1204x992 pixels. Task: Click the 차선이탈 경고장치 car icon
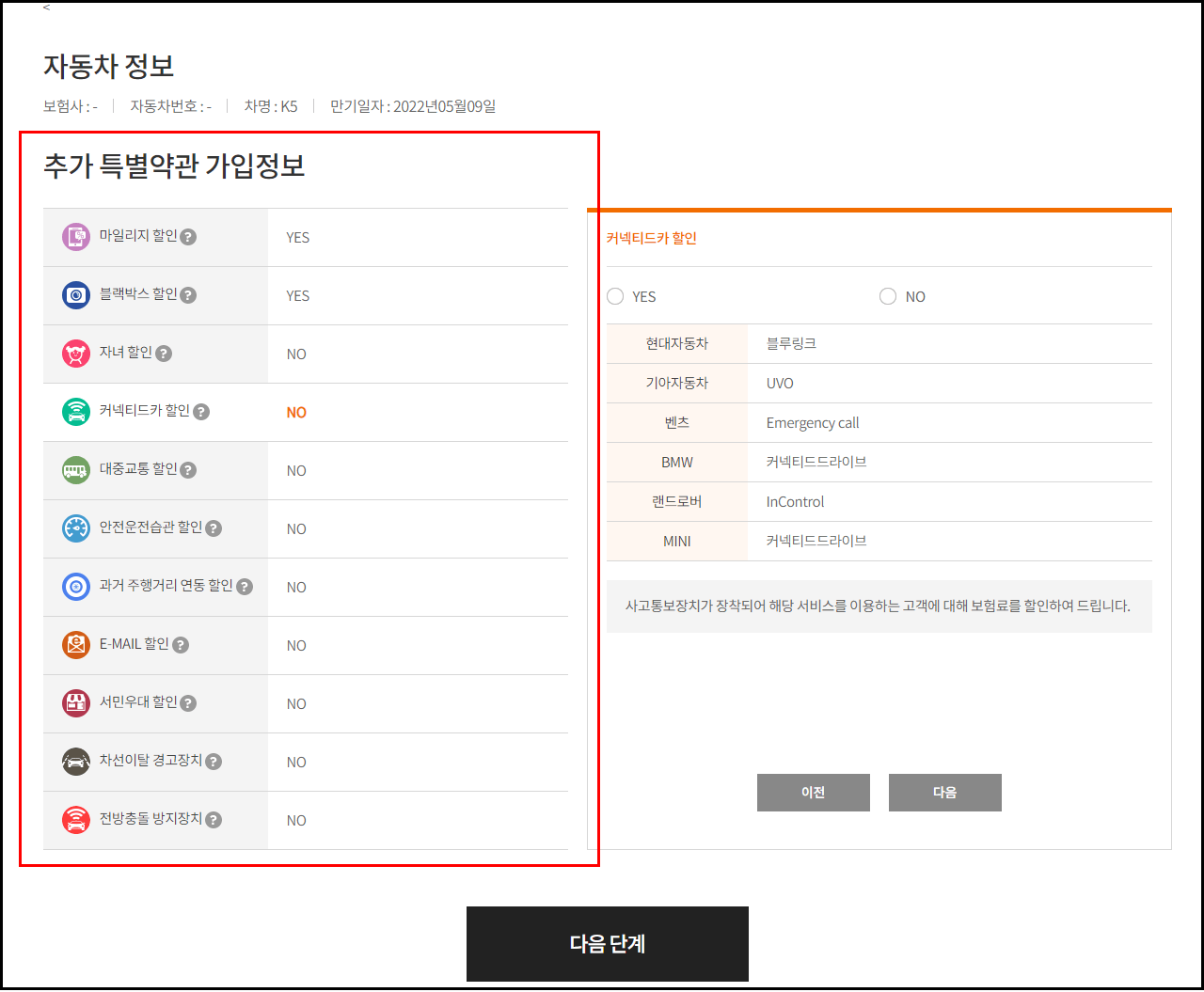(x=75, y=762)
